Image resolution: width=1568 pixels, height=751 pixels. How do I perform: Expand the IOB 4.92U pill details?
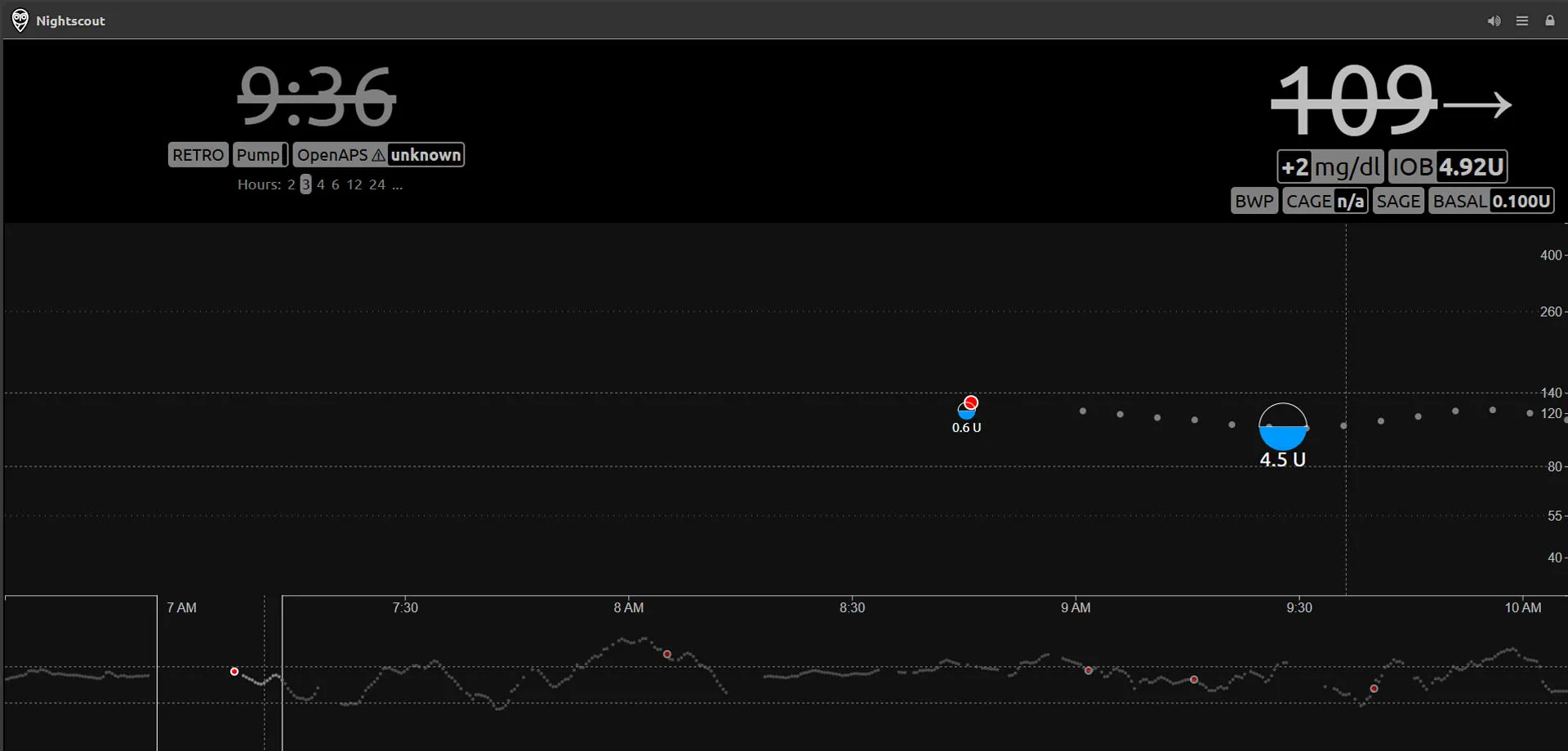point(1447,167)
